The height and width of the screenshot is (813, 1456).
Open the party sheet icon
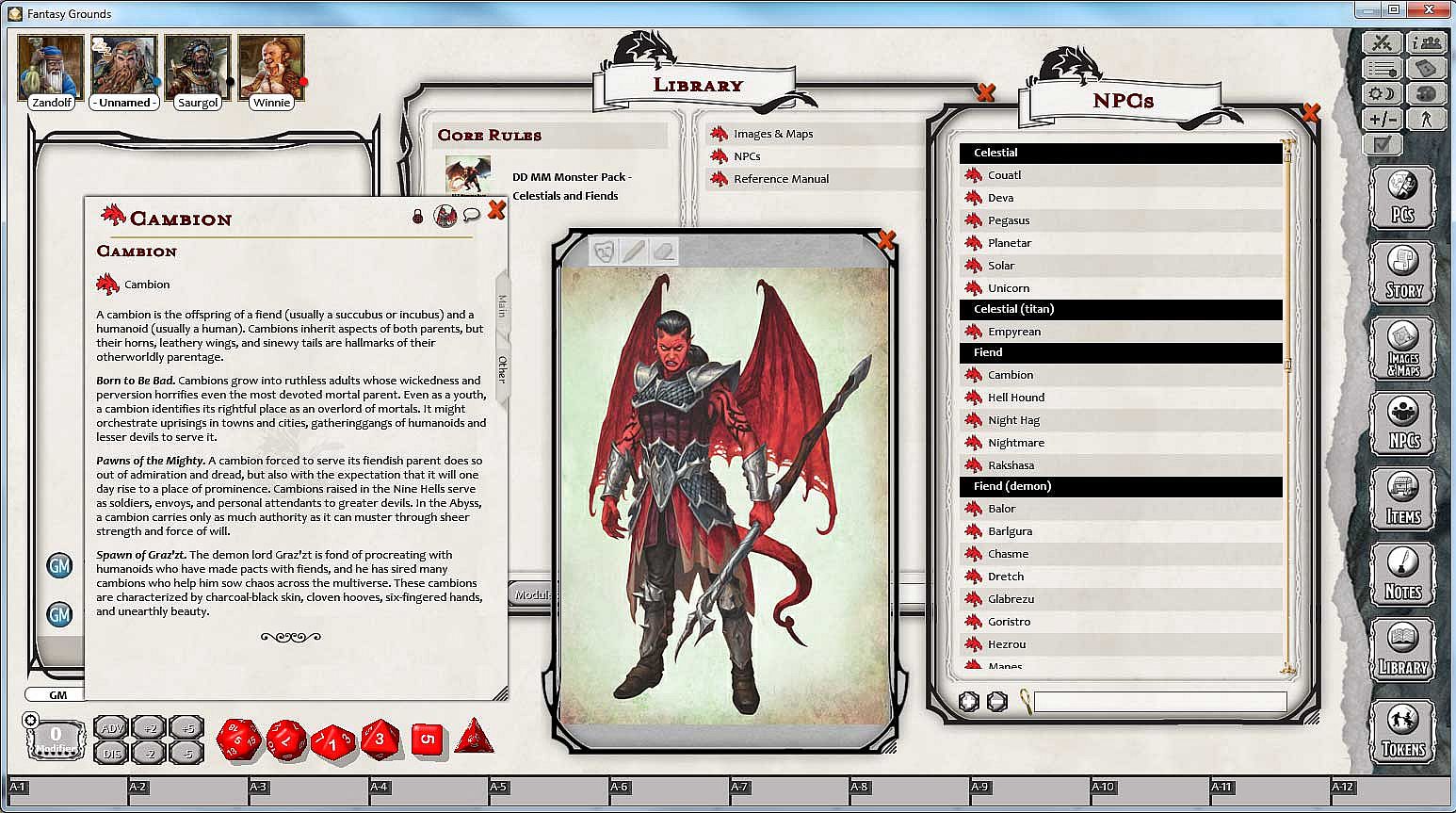point(1428,42)
